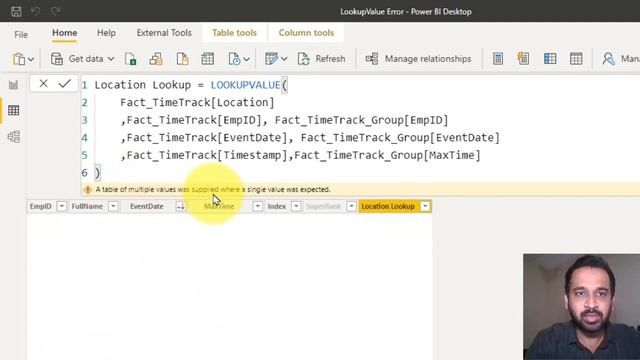Switch to Column tools tab
Screen dimensions: 640x360
[x=306, y=33]
